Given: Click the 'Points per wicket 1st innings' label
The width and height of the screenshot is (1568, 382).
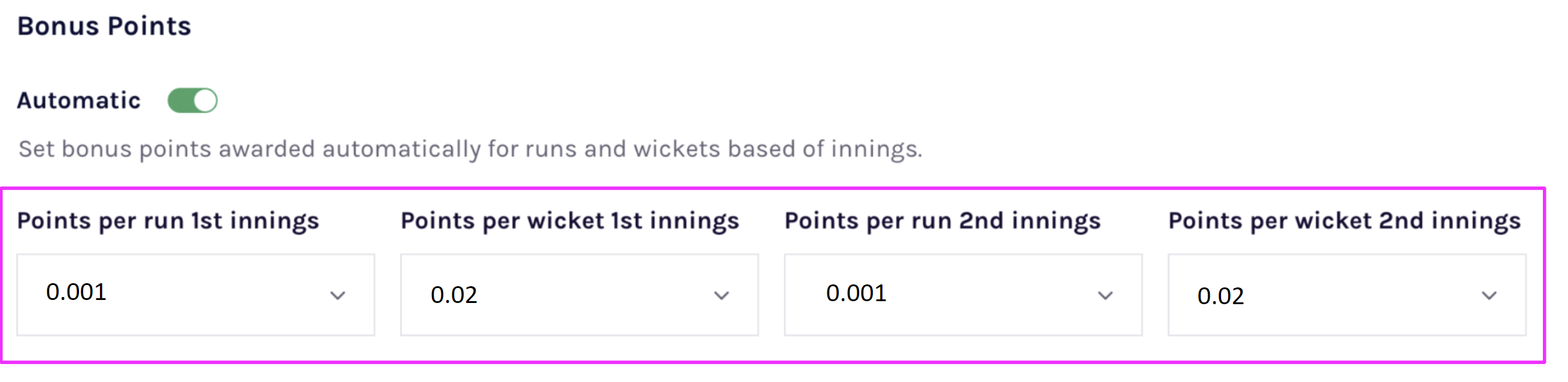Looking at the screenshot, I should click(x=570, y=220).
